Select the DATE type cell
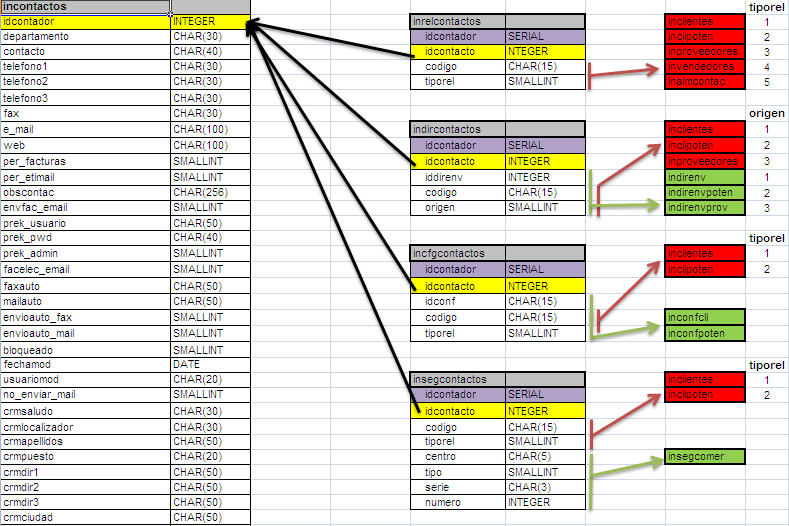This screenshot has height=526, width=789. point(210,365)
